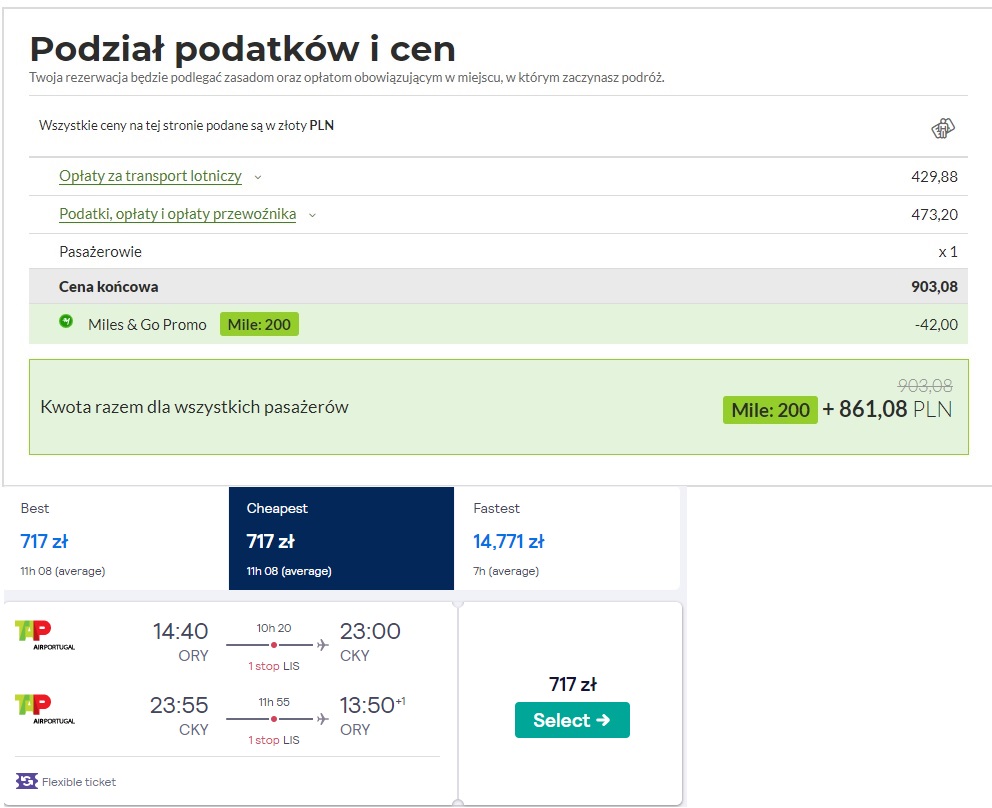The image size is (992, 808).
Task: Click TAP Air Portugal logo on return flight
Action: point(44,709)
